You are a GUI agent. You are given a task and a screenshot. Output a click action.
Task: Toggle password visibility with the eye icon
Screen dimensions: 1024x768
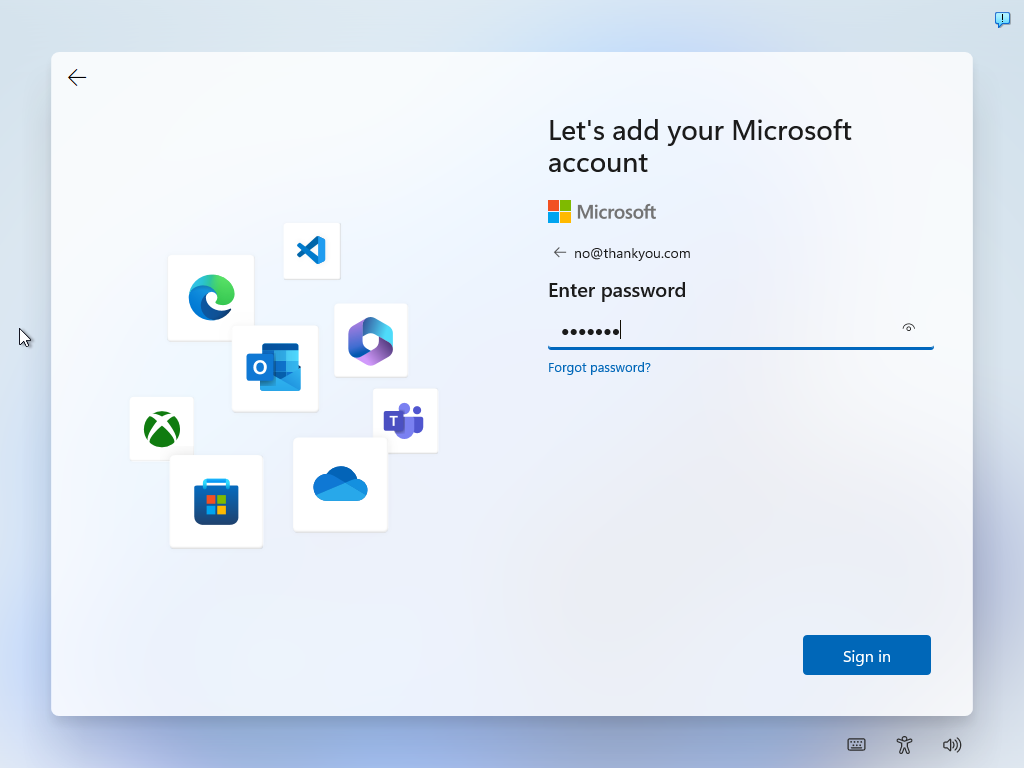coord(908,327)
